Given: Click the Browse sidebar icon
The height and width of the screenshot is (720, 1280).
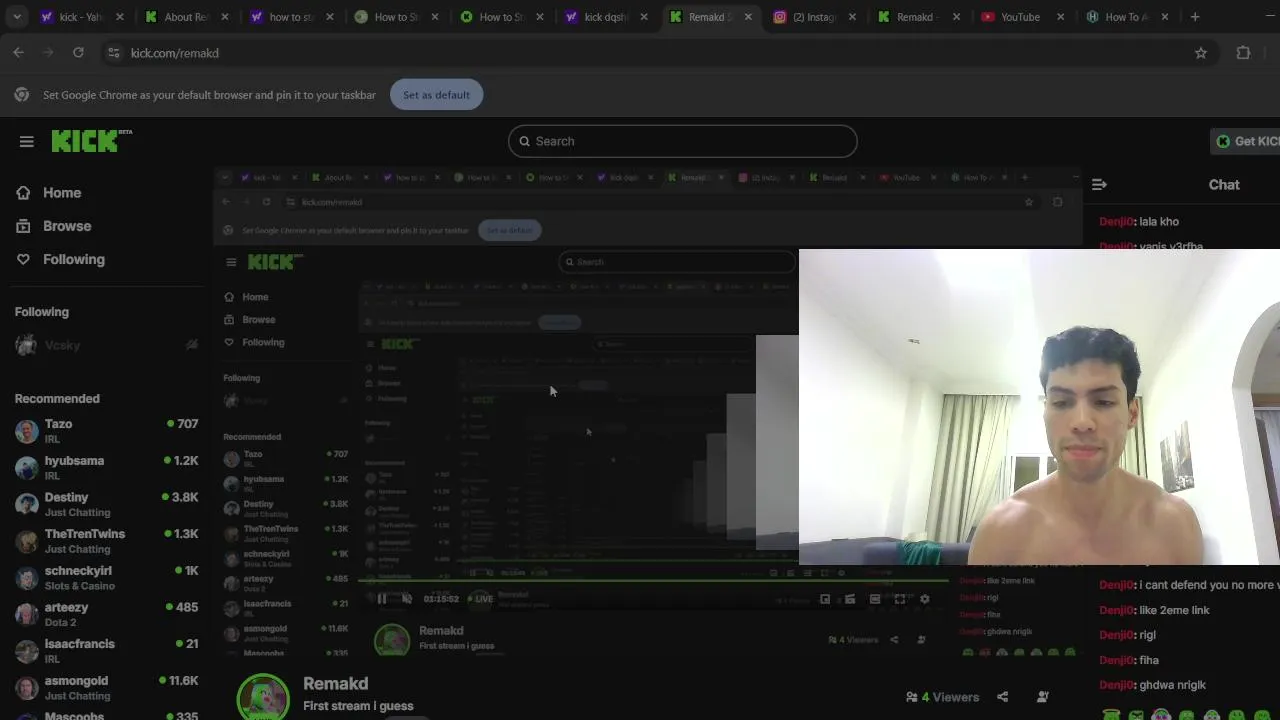Looking at the screenshot, I should [x=23, y=226].
